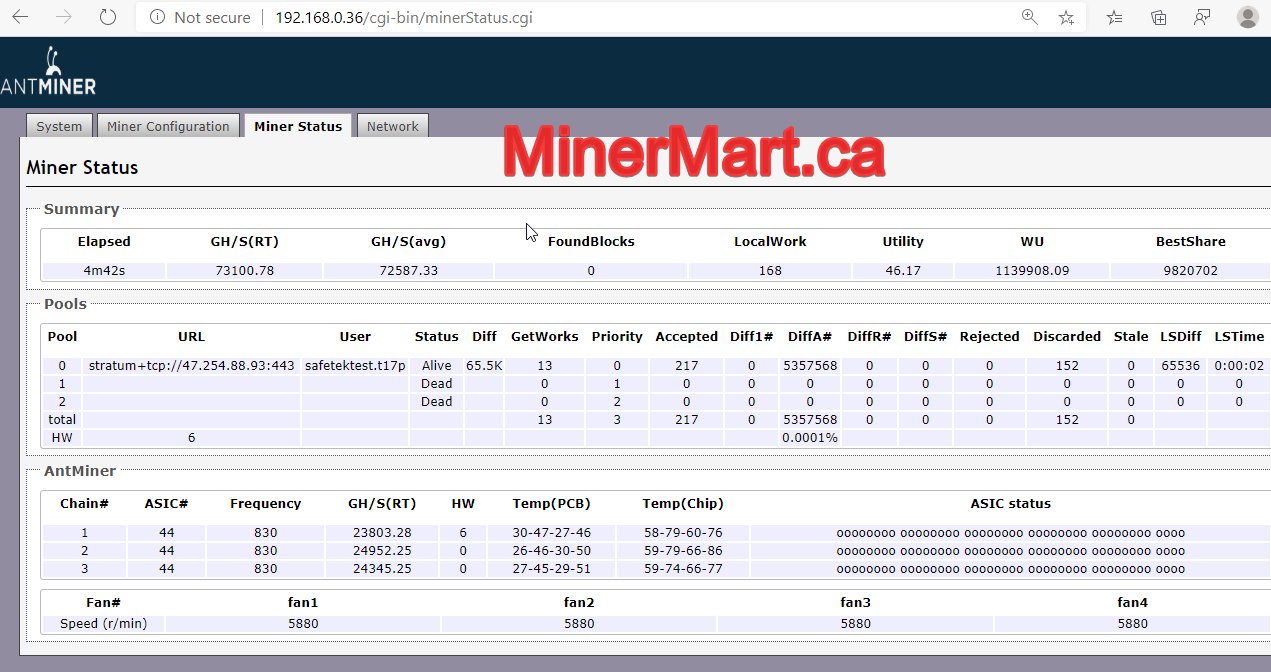
Task: Open the Collections icon in the toolbar
Action: click(x=1158, y=16)
